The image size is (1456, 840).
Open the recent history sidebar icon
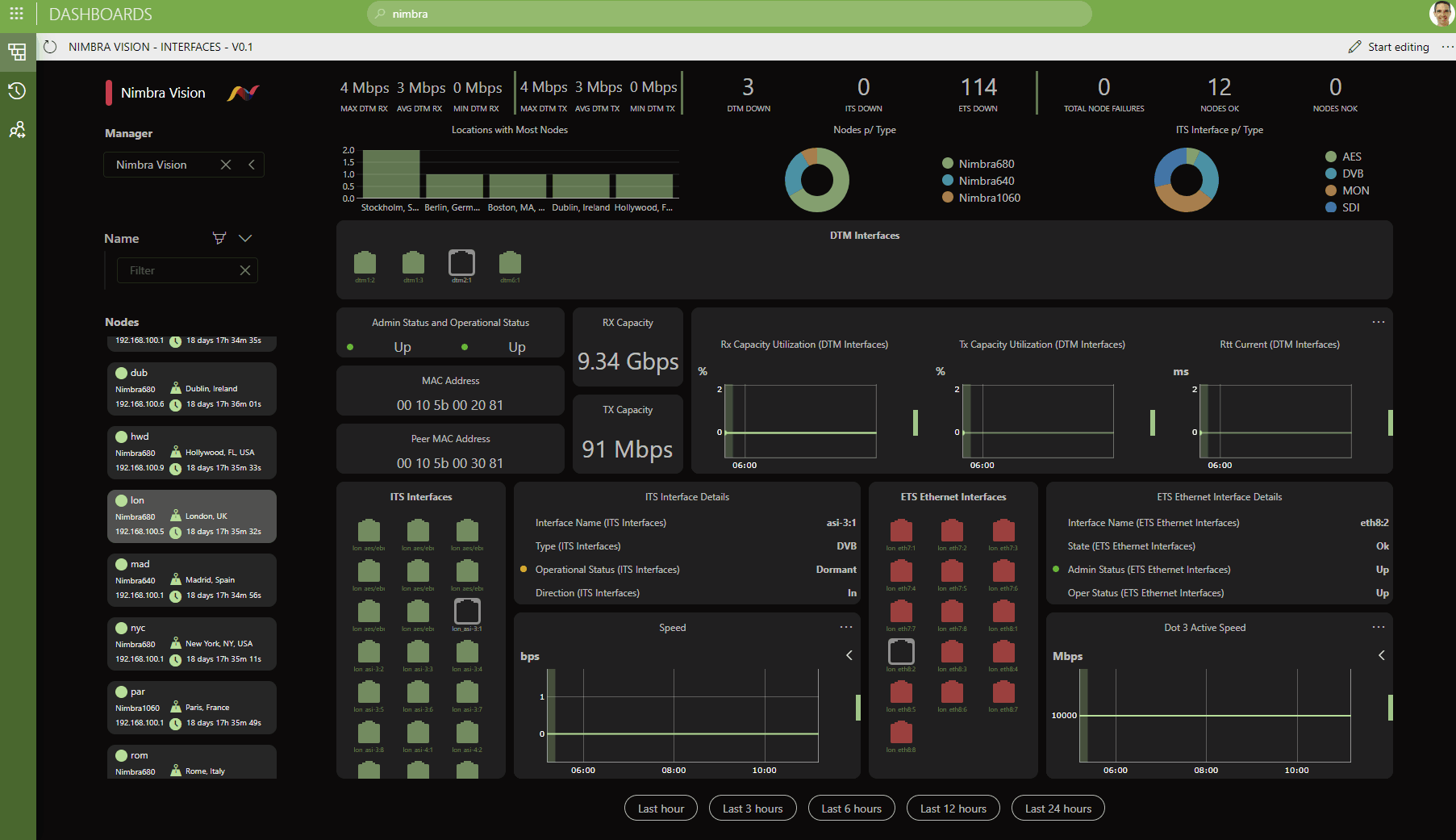click(x=17, y=91)
